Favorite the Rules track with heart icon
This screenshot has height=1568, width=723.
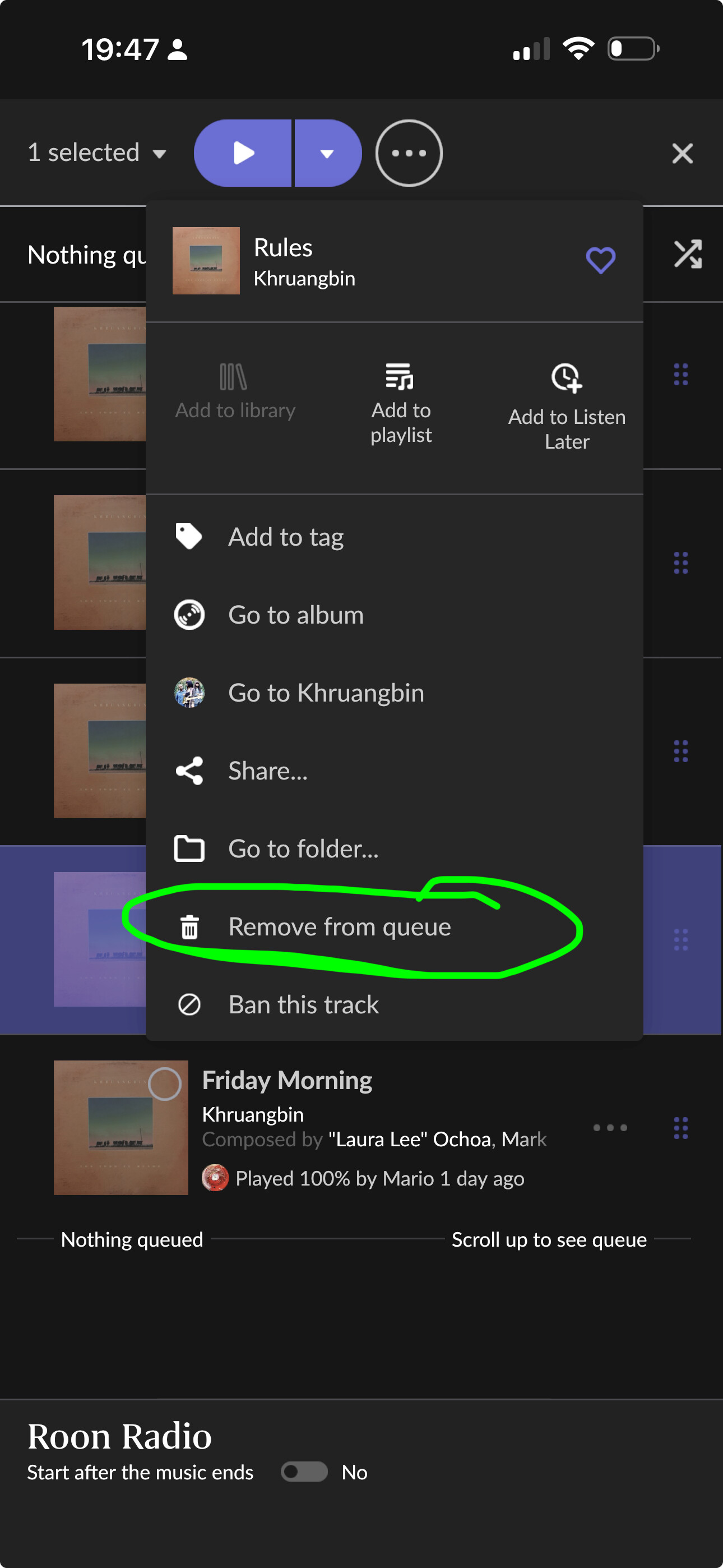tap(600, 261)
